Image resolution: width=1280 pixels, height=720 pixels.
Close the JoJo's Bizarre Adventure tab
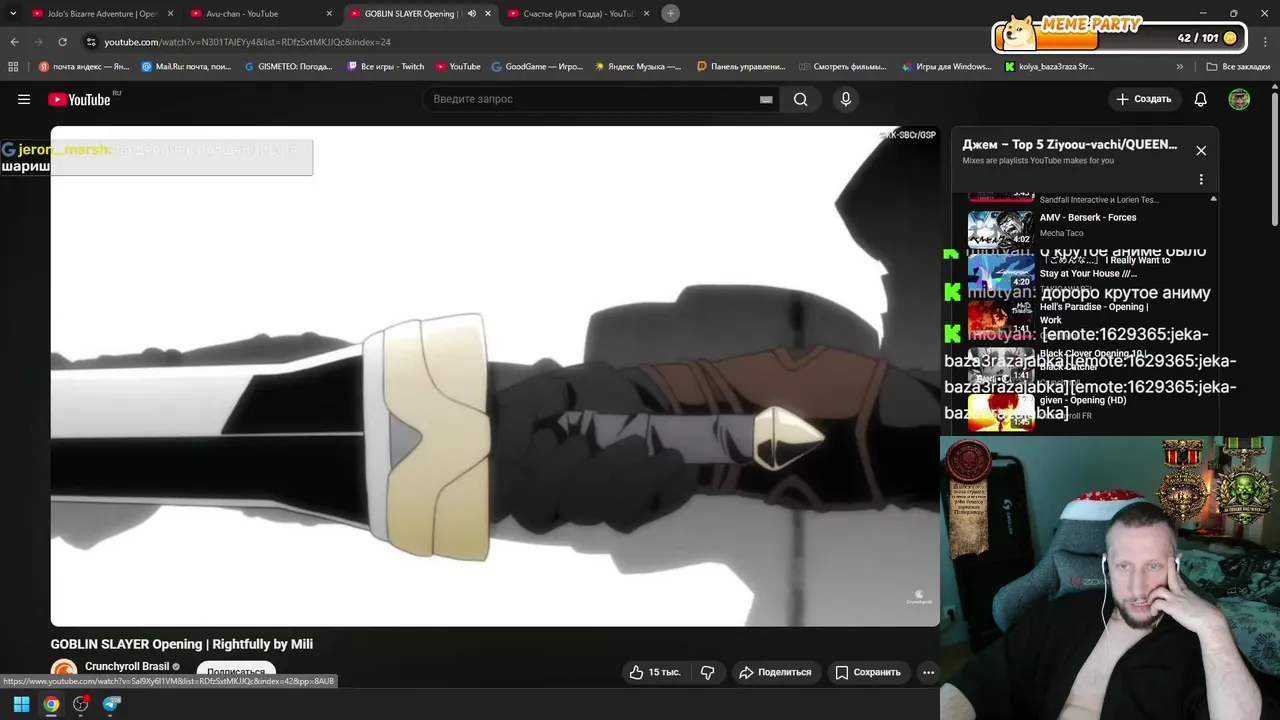(170, 14)
